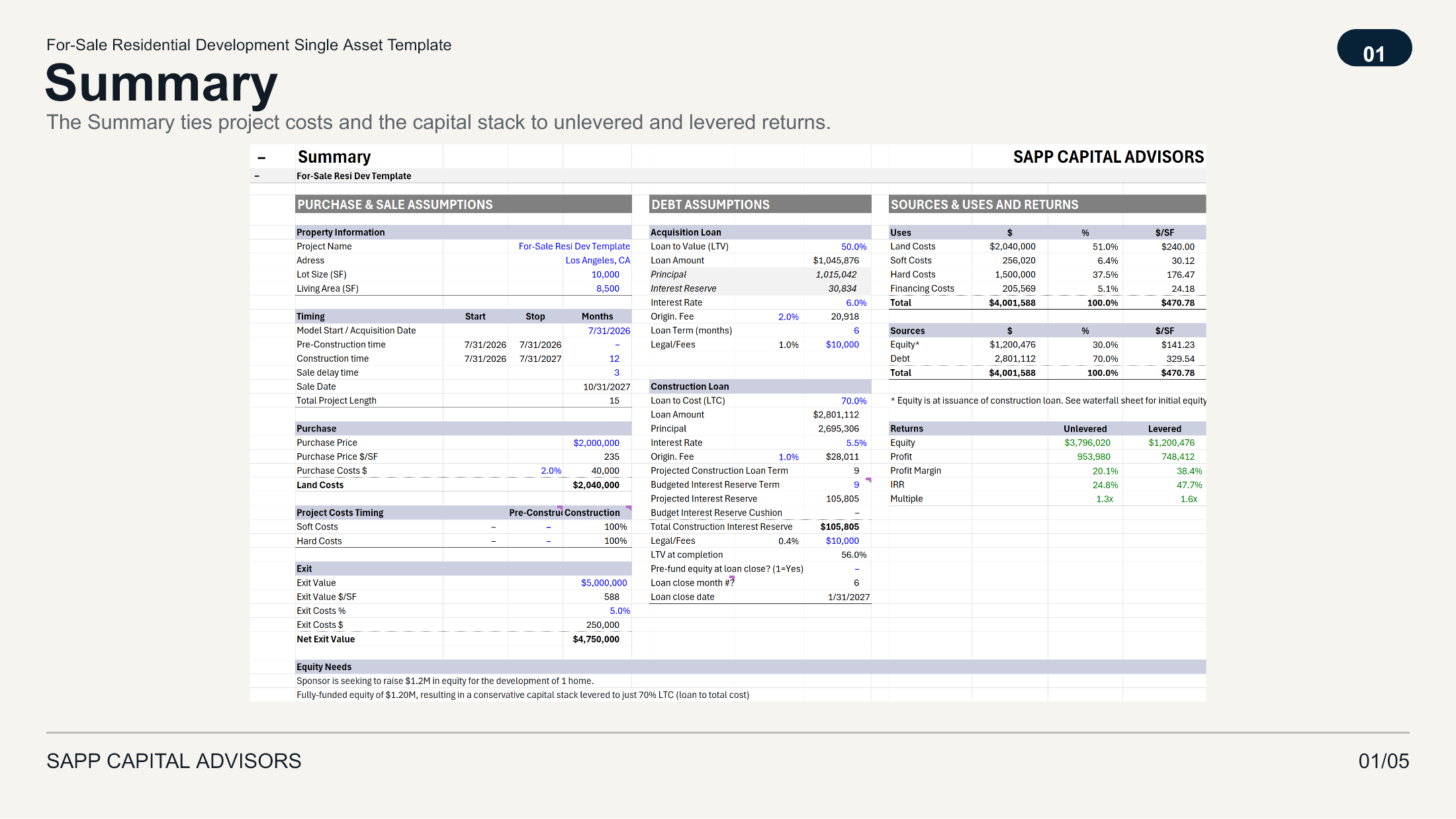Click Land Costs amount $2,040,000 in Uses
This screenshot has height=819, width=1456.
1012,246
